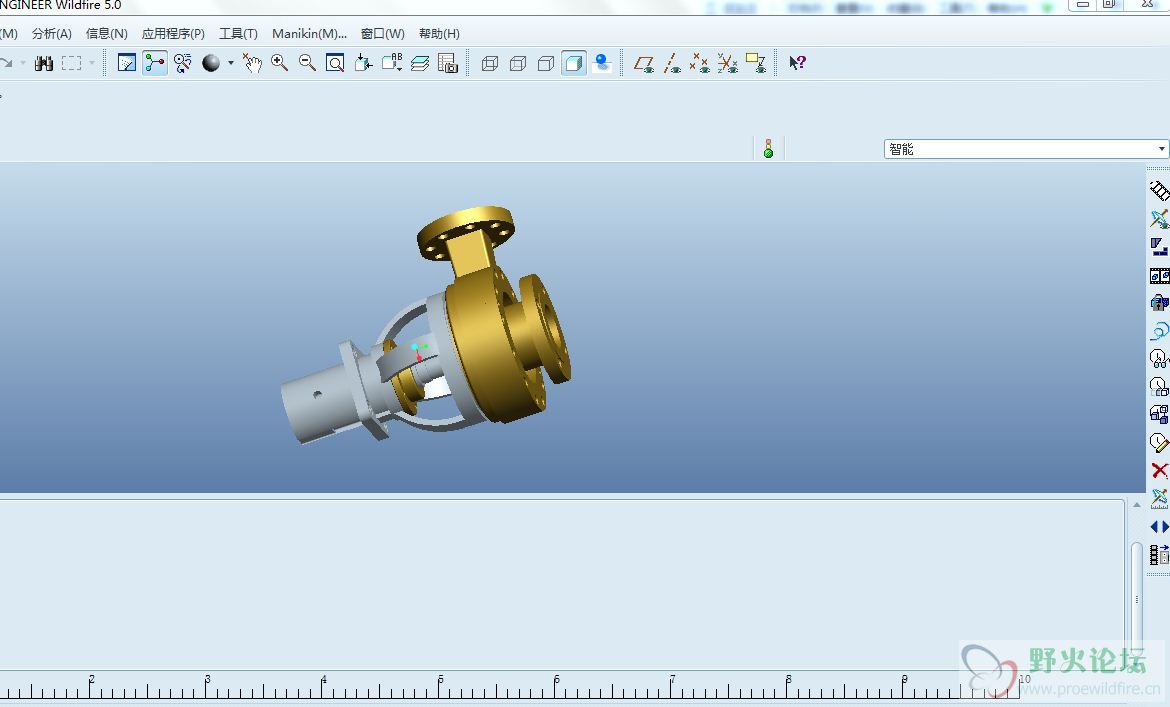
Task: Toggle the spin center display button
Action: (x=182, y=63)
